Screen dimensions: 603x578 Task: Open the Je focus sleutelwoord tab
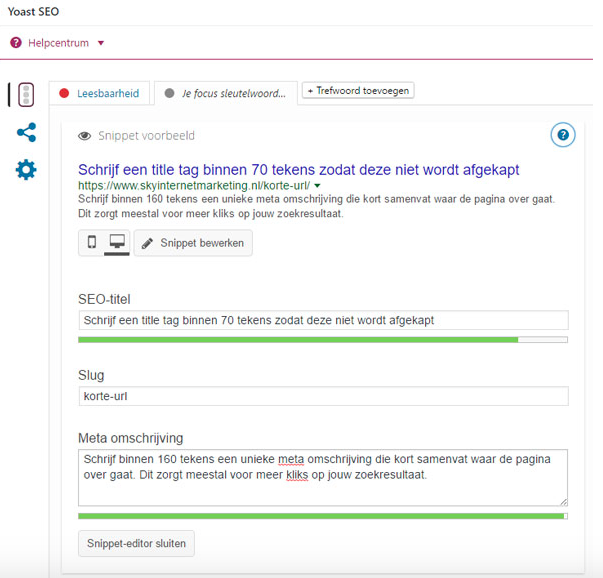[226, 93]
